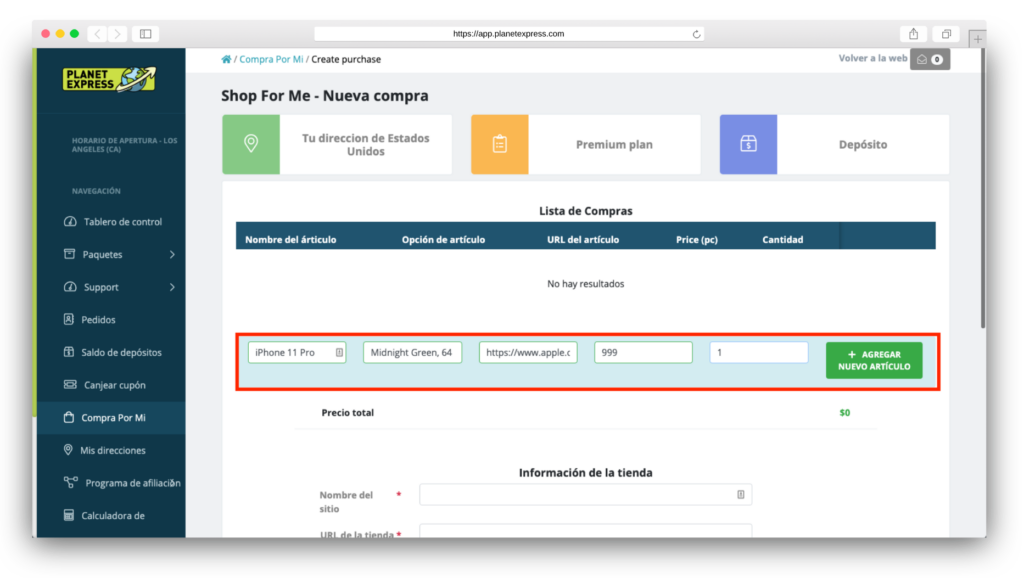Viewport: 1024px width, 578px height.
Task: Click the Pedidos sidebar icon
Action: tap(69, 319)
